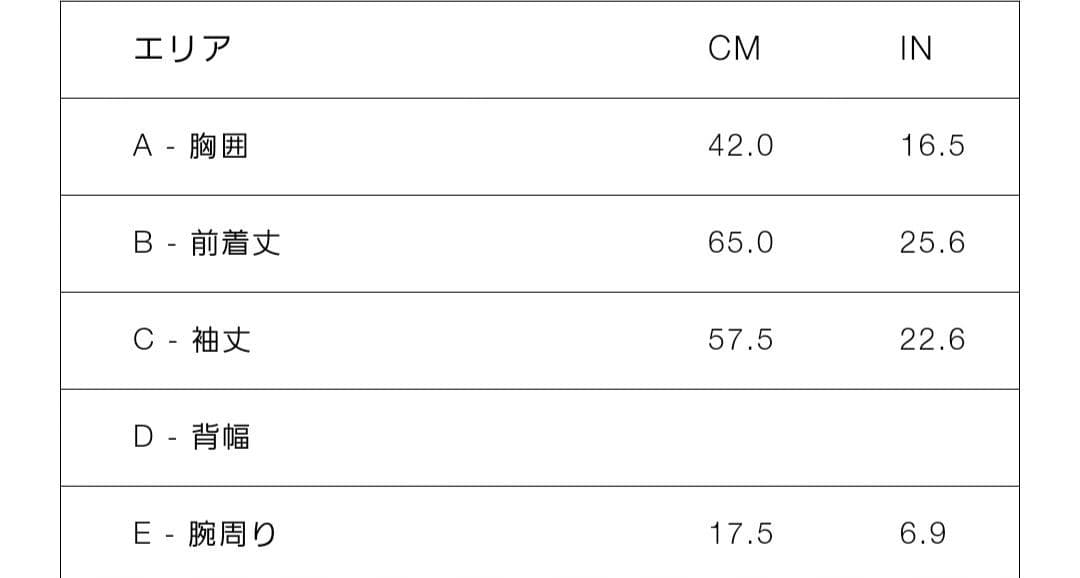Click the 65.0 front length value
This screenshot has height=578, width=1080.
coord(740,243)
